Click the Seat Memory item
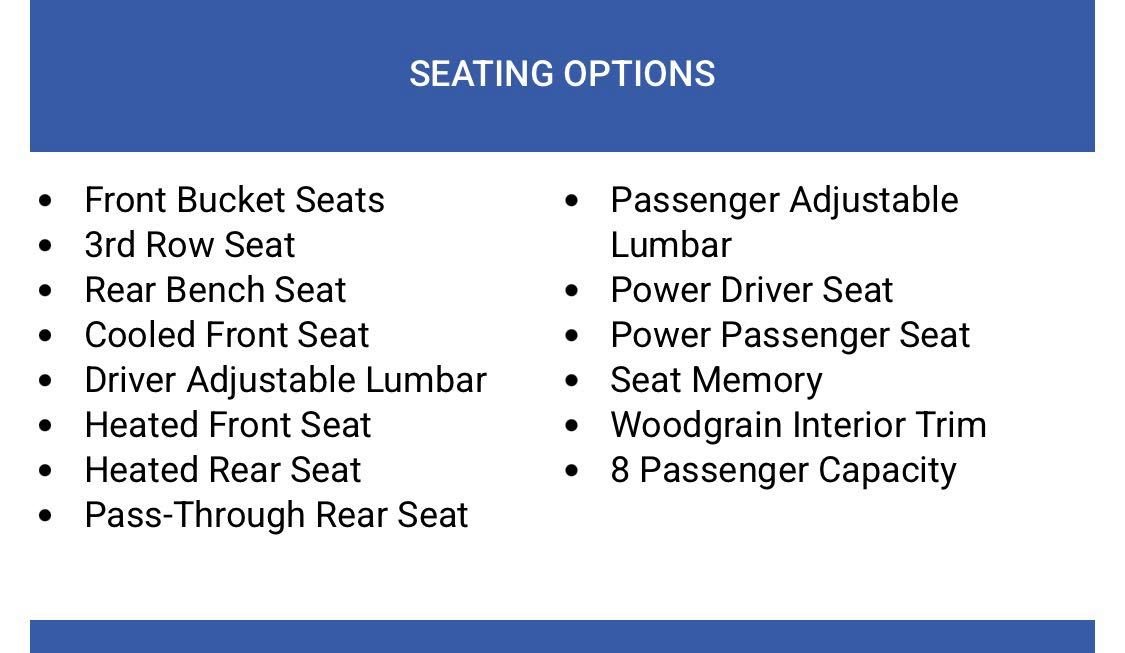This screenshot has height=653, width=1125. (716, 380)
